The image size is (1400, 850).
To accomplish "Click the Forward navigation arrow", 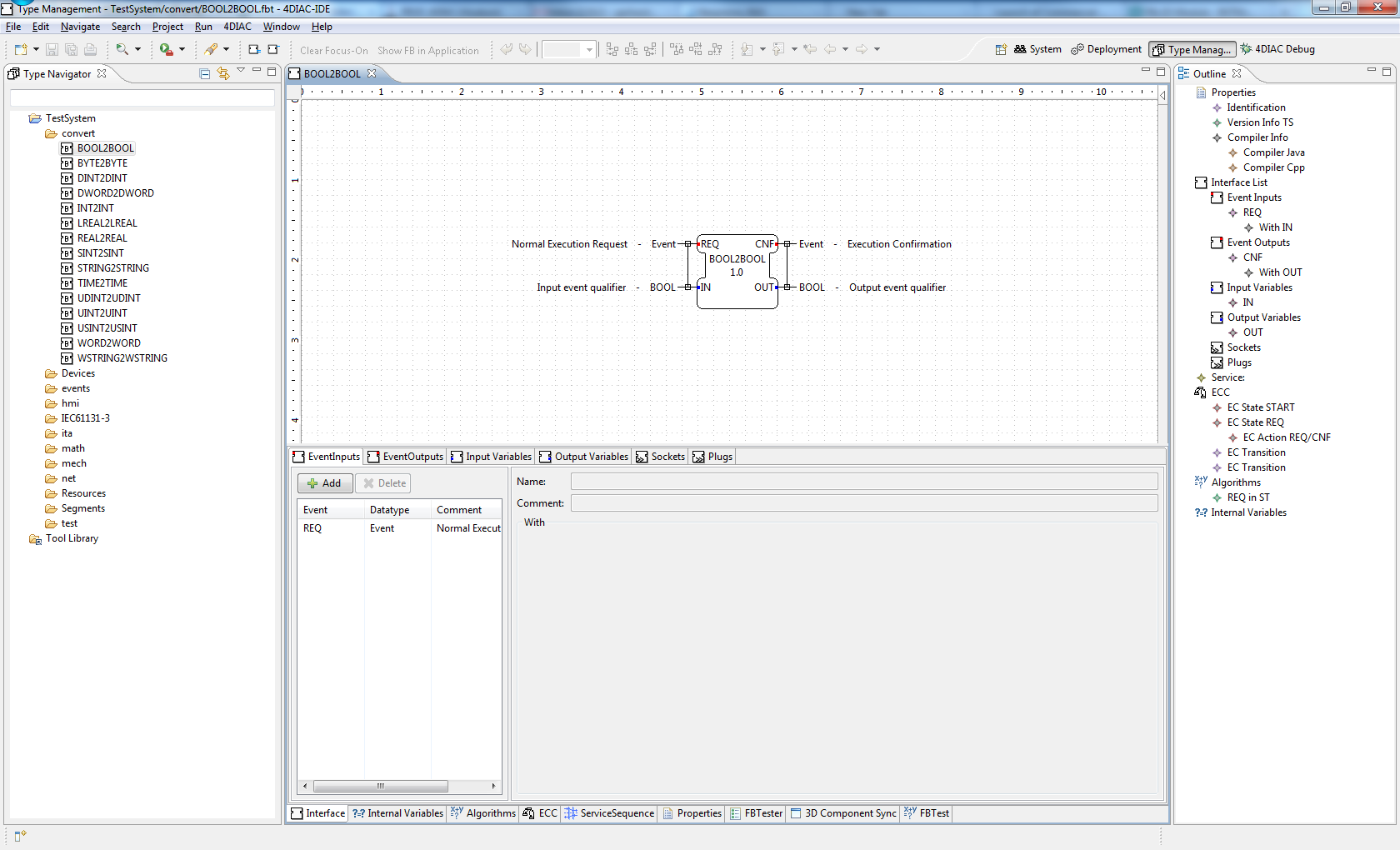I will 862,49.
